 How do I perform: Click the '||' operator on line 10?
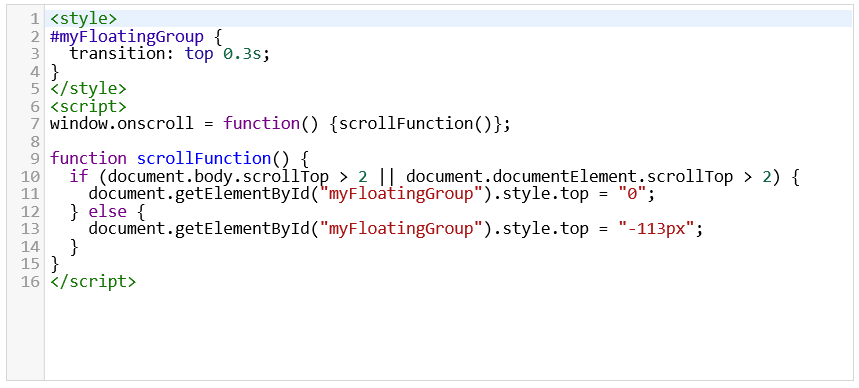tap(386, 176)
